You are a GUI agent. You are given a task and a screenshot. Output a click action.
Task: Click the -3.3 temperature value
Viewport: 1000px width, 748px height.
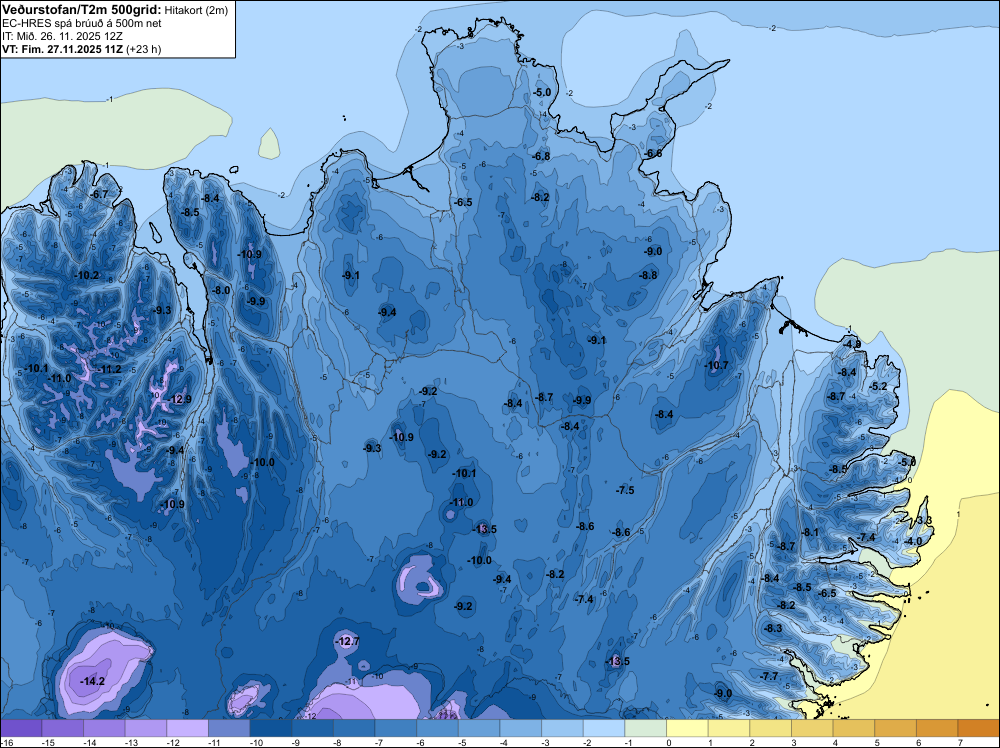click(x=923, y=520)
